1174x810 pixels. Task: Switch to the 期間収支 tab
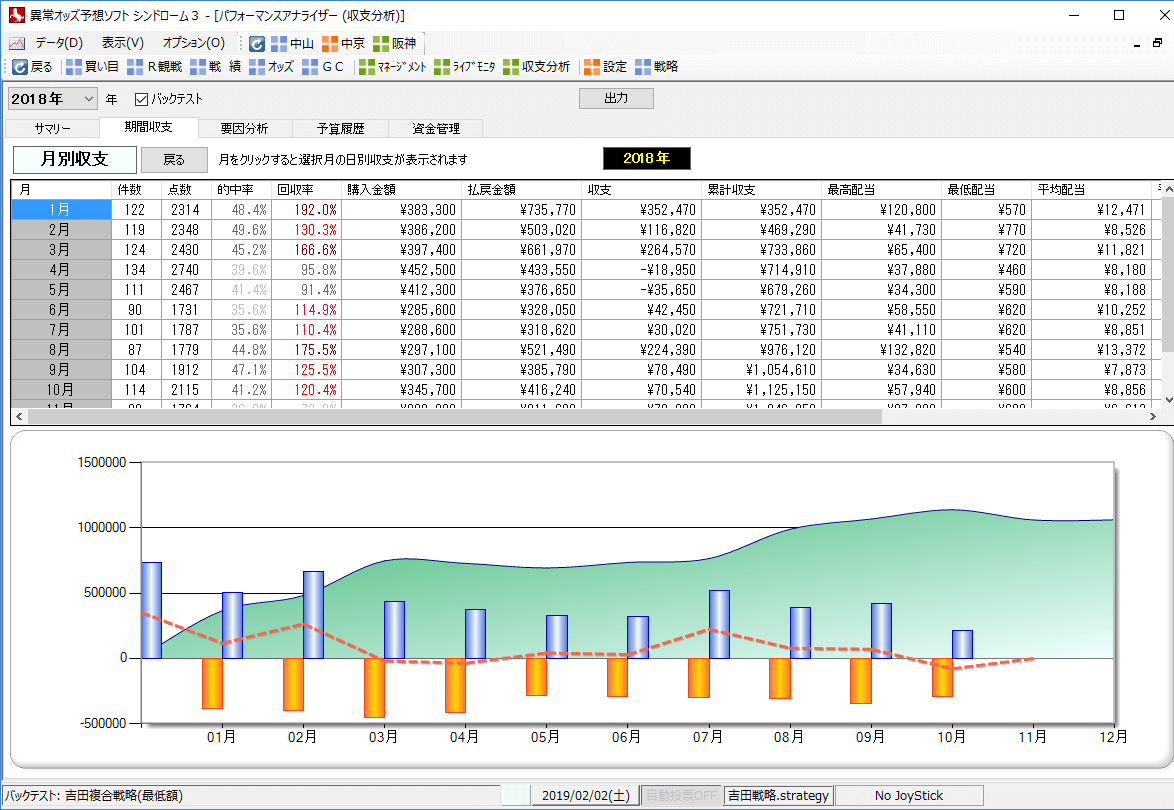[148, 127]
